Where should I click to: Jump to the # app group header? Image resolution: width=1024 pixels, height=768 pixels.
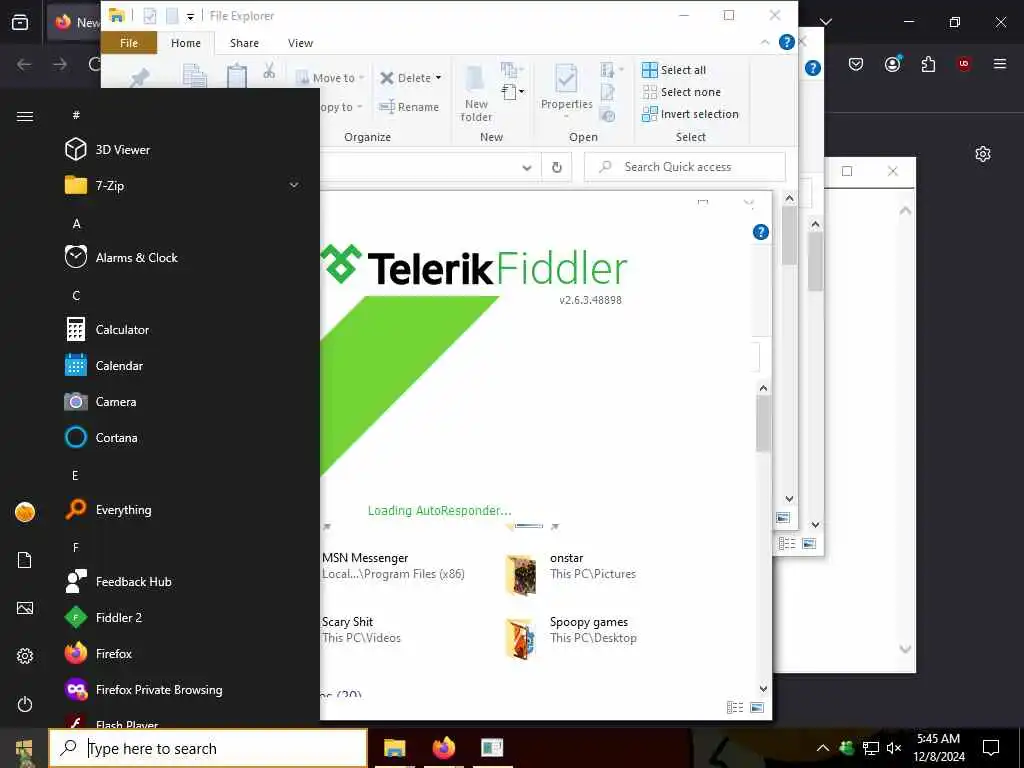tap(76, 115)
